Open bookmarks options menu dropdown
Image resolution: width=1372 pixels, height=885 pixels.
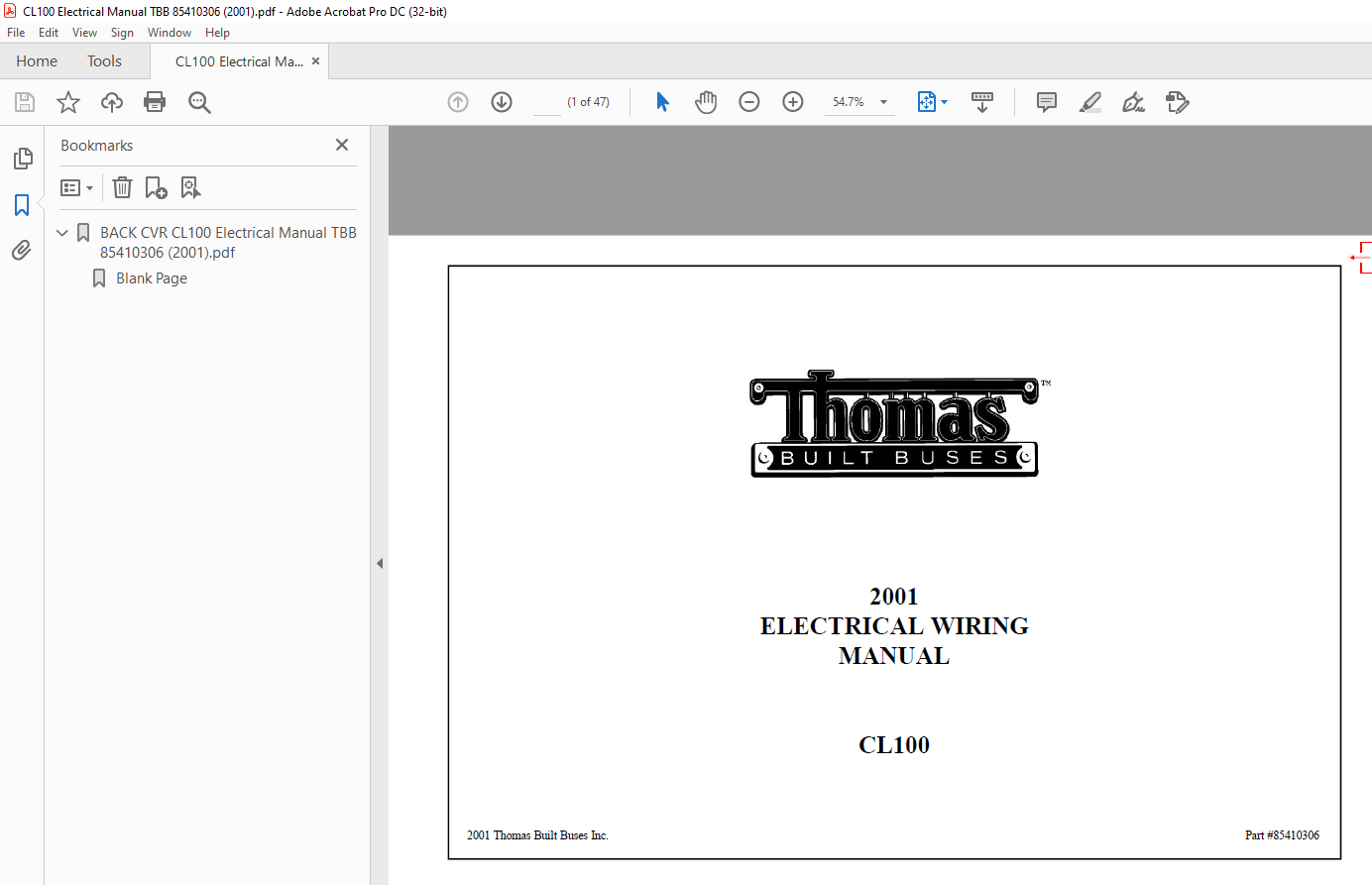(76, 187)
